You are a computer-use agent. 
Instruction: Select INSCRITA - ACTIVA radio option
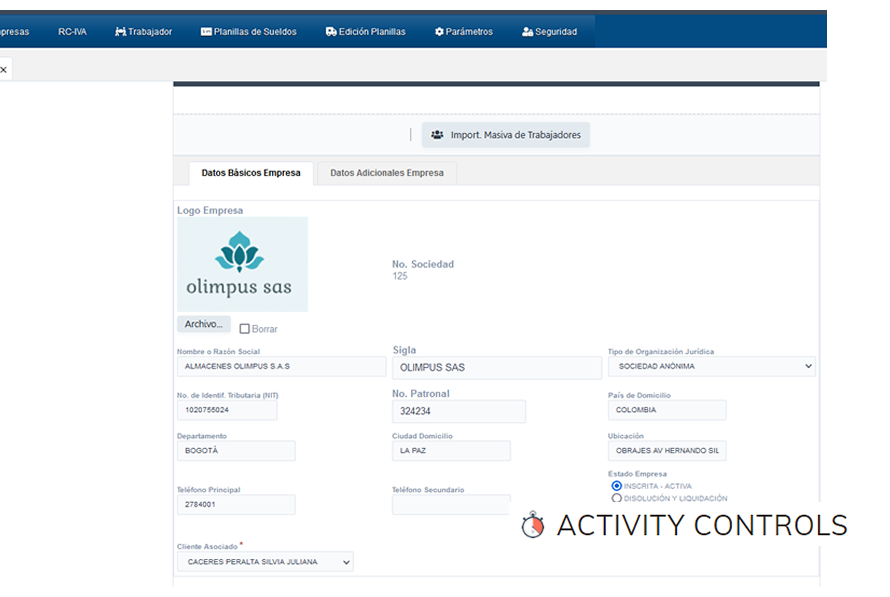(616, 486)
